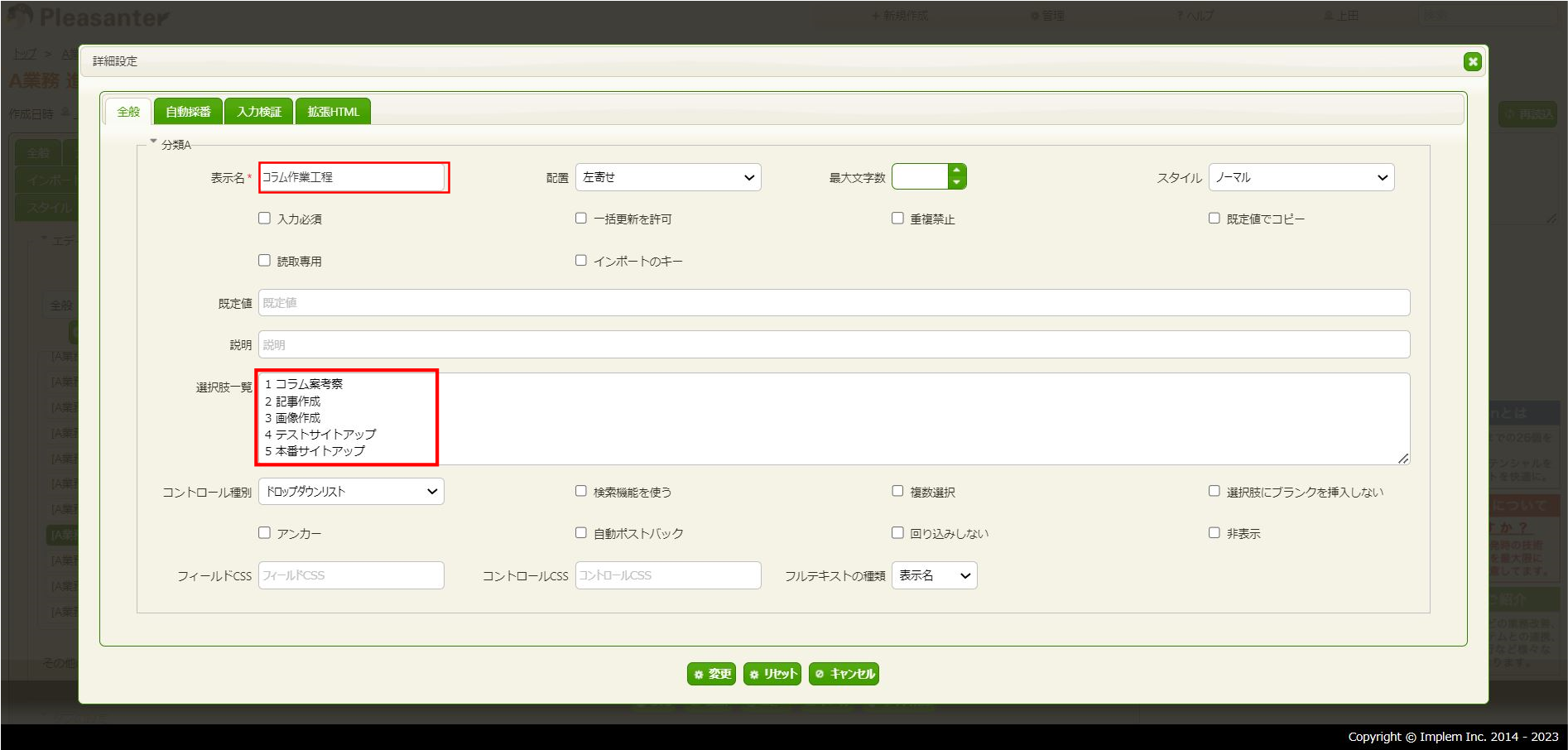Toggle the 回り込みしない checkbox
The image size is (1568, 750).
[x=897, y=533]
